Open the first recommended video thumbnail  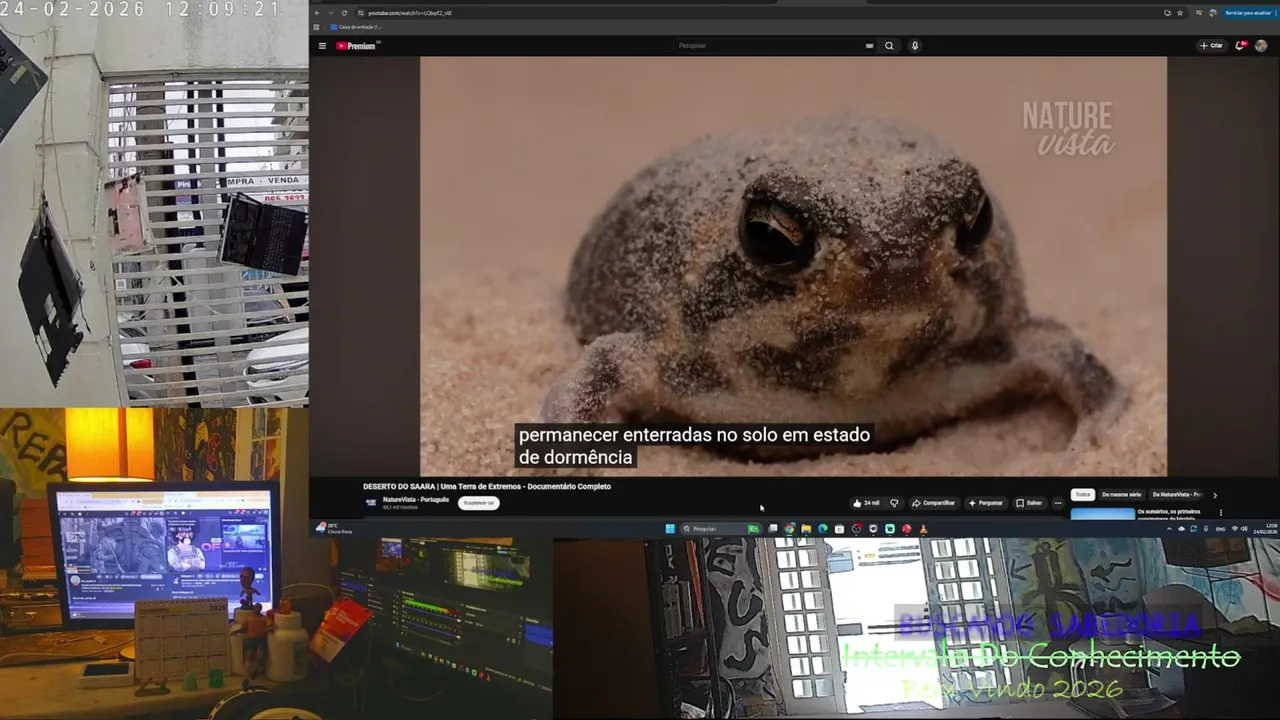point(1102,514)
